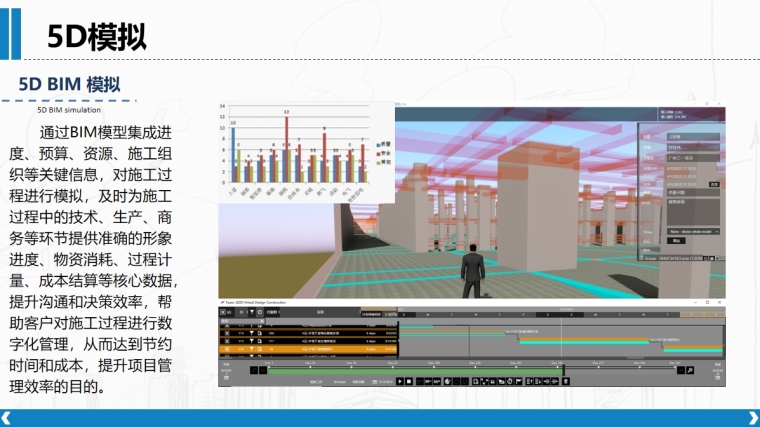Click the magnifier zoom icon right of timeline

690,371
